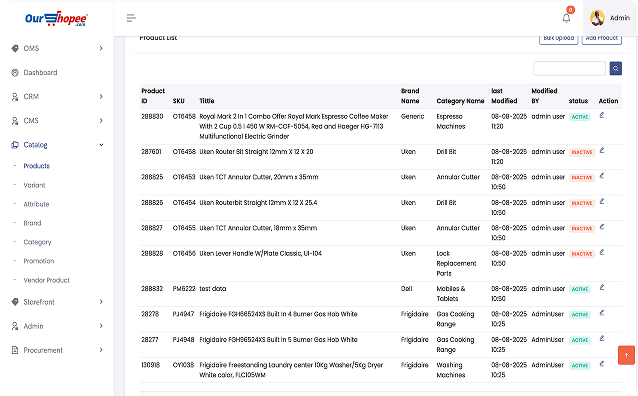Click the Procurement sidebar icon

click(15, 350)
